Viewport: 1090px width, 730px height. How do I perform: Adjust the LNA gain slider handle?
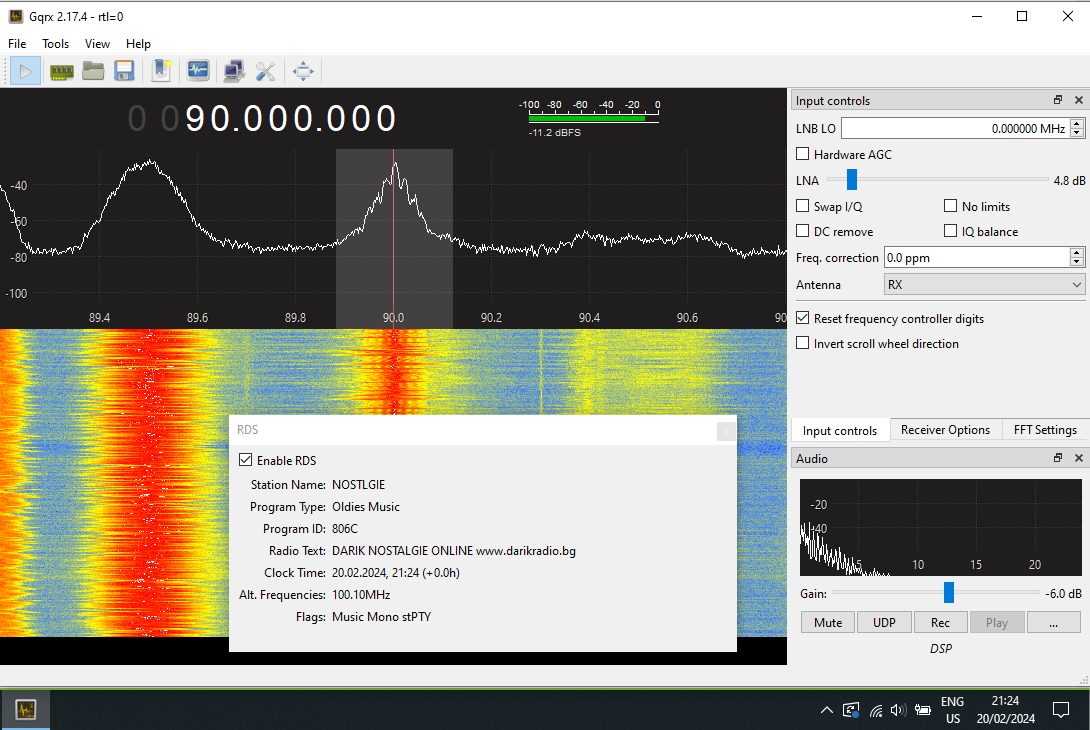pyautogui.click(x=852, y=179)
